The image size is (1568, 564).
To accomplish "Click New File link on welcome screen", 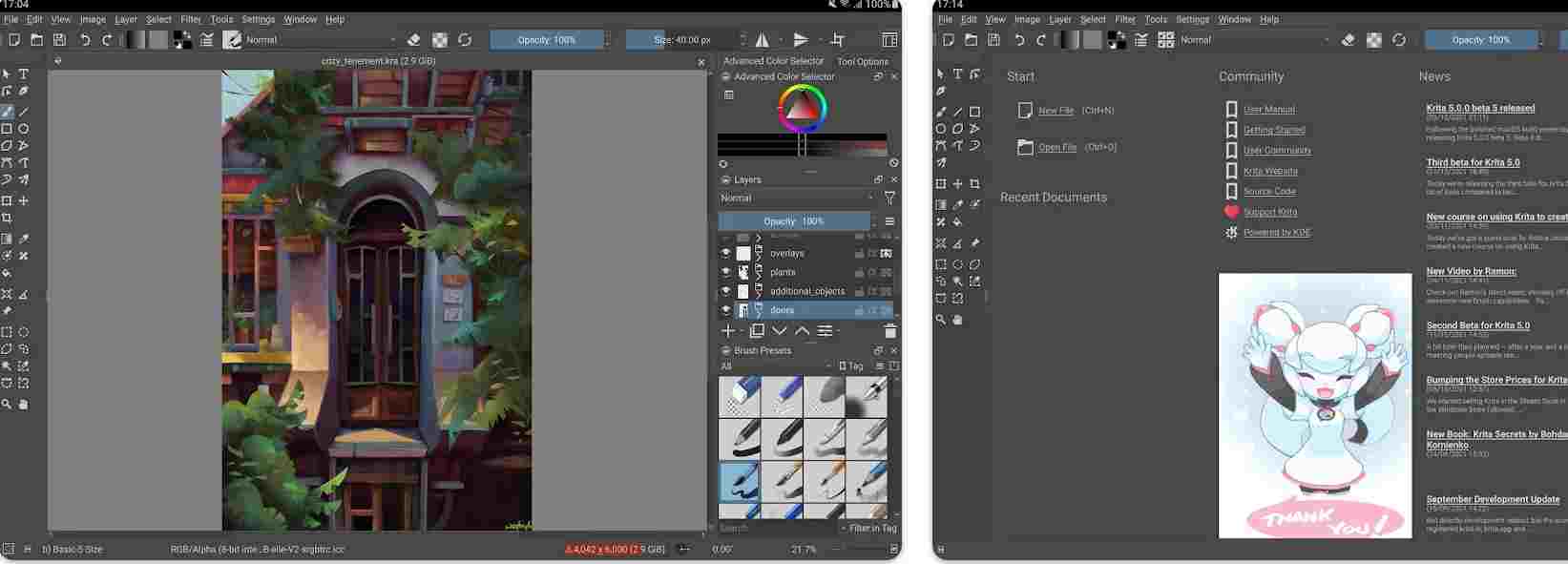I will coord(1056,111).
